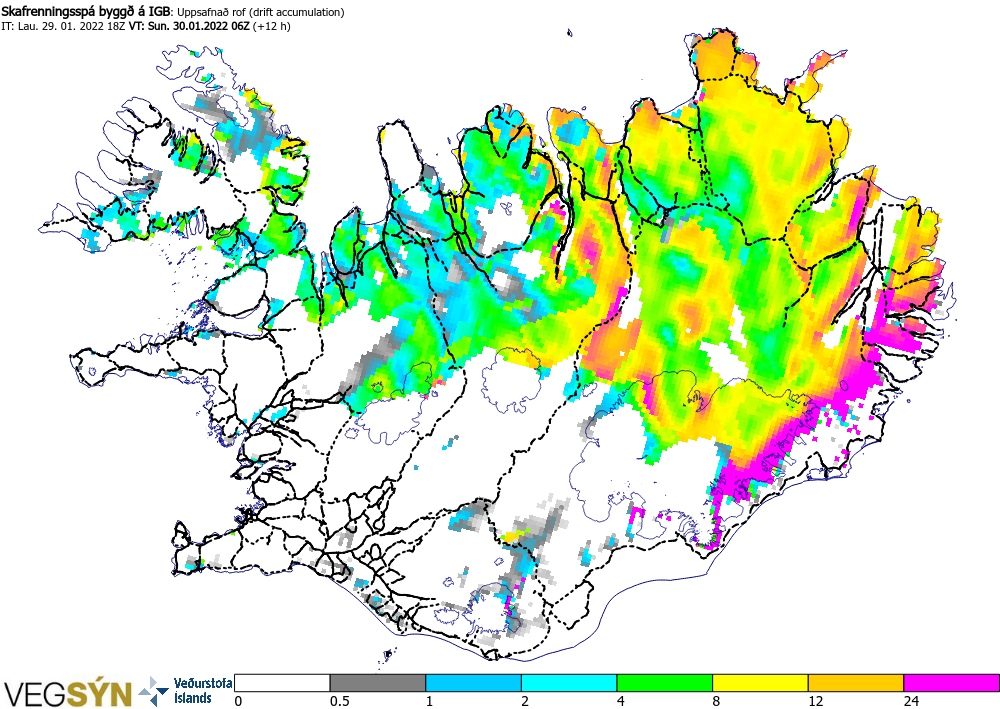Click the VEGSÝN logo

pos(66,693)
